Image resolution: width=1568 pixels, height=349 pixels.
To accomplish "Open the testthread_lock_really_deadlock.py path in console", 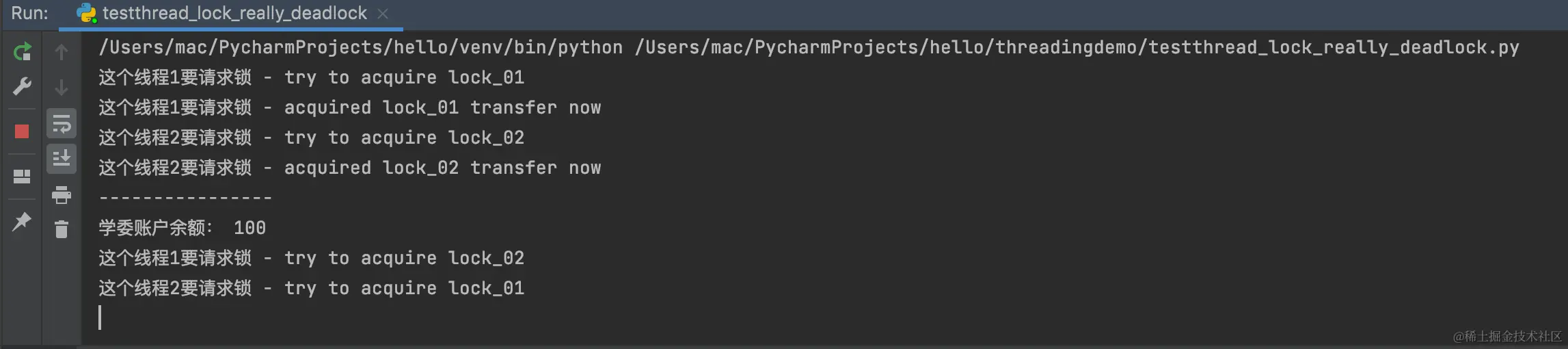I will 1077,47.
